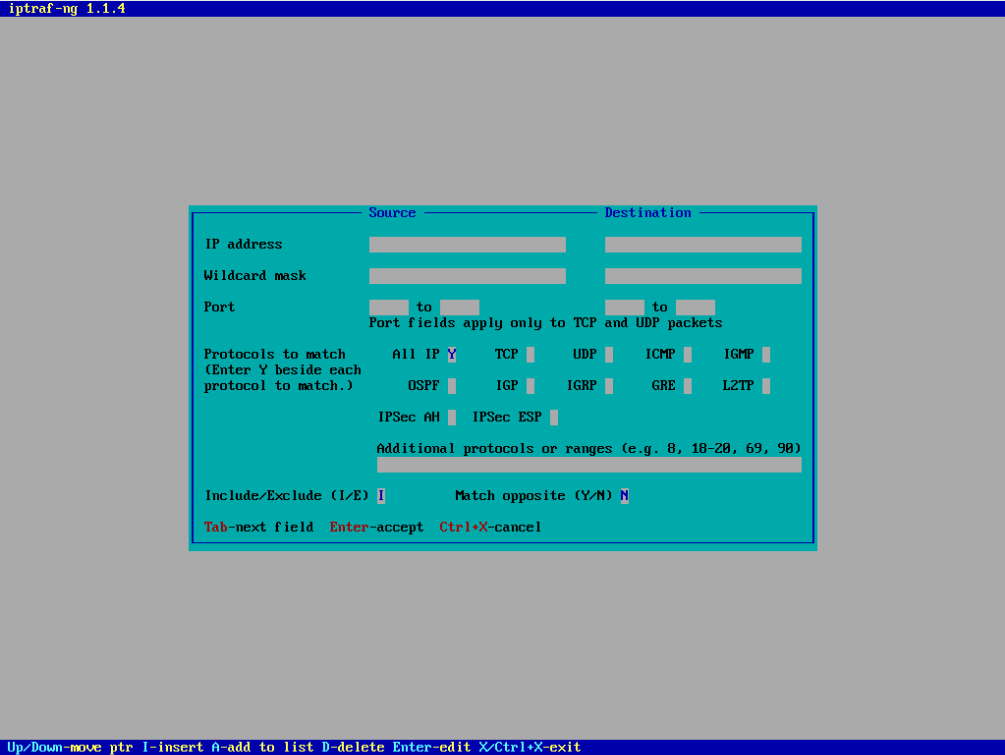Enable the OSPF protocol match box
The height and width of the screenshot is (755, 1005).
coord(452,386)
